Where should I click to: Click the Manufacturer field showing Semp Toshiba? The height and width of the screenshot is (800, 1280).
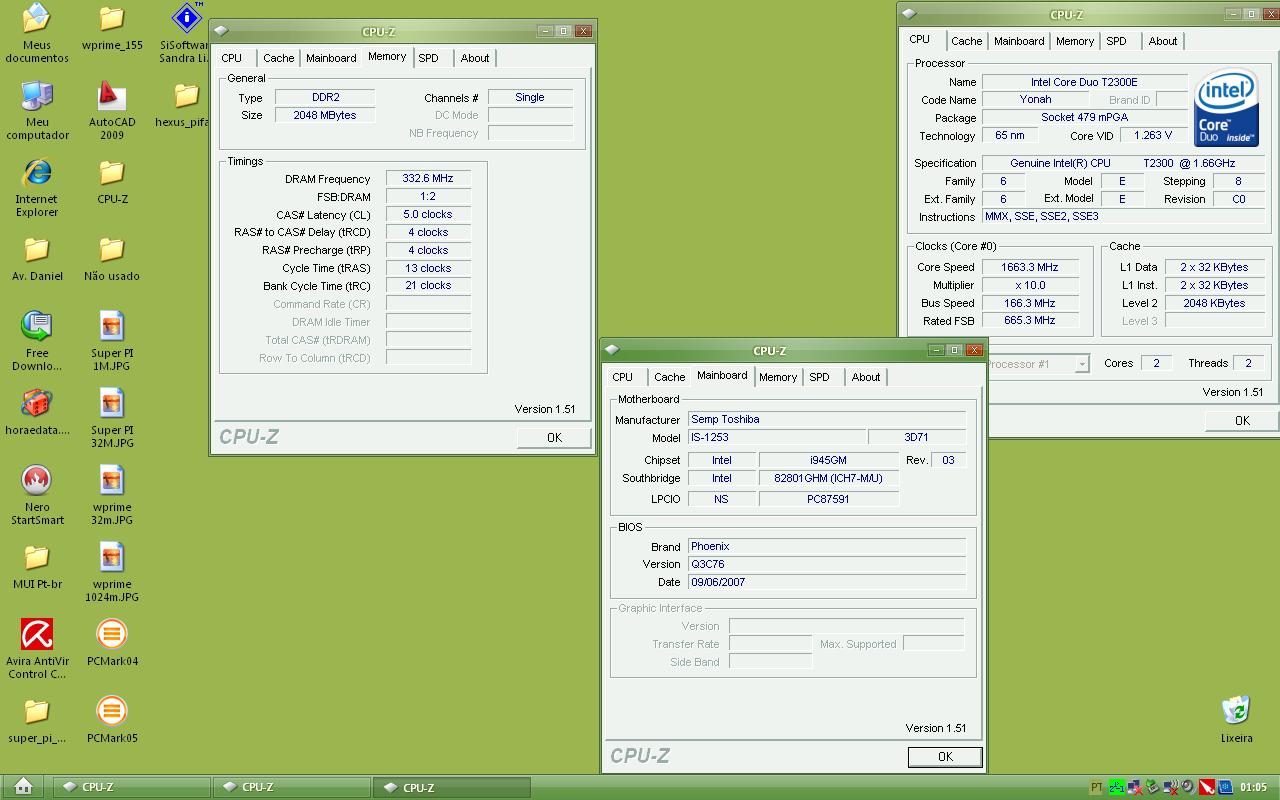827,419
